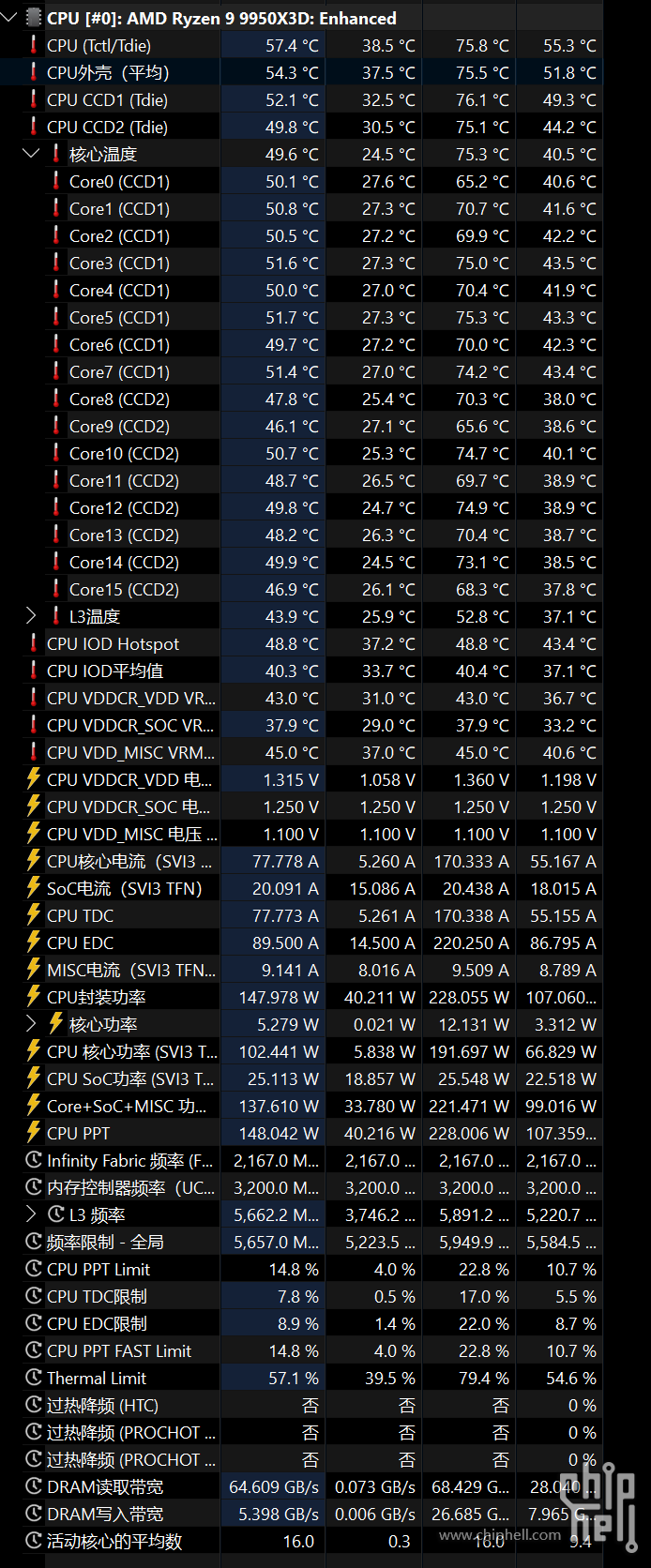Click the clock icon next to 活动核心的平均数
The width and height of the screenshot is (651, 1568).
(34, 1541)
